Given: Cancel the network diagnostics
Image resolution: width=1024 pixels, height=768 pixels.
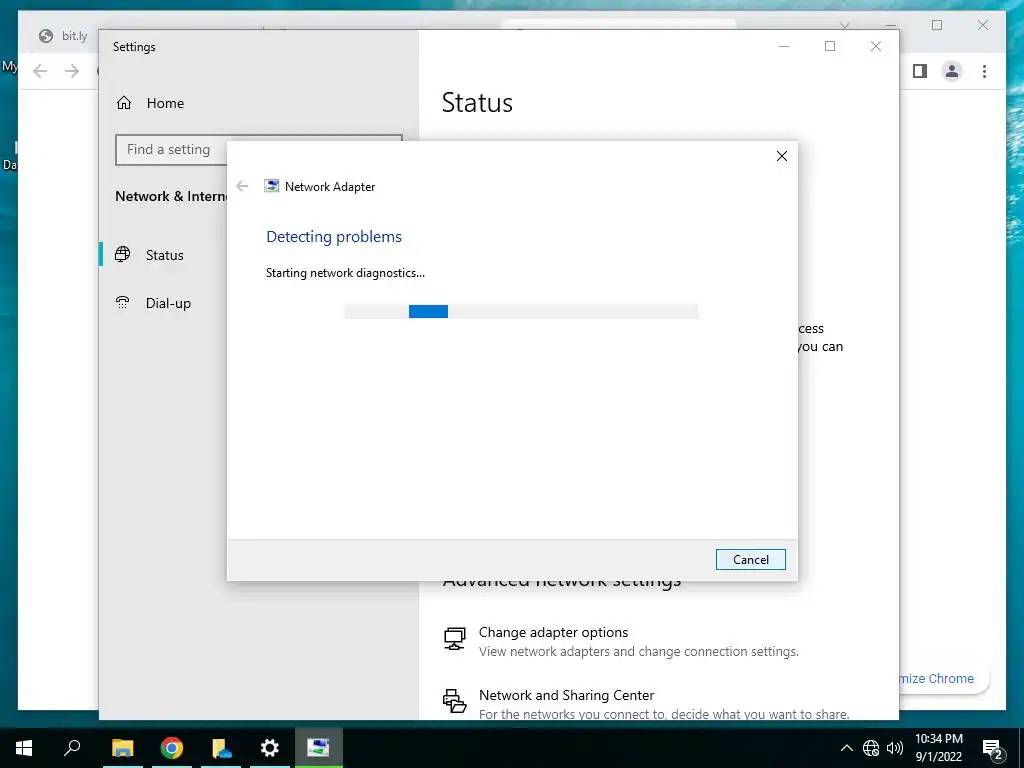Looking at the screenshot, I should click(750, 560).
